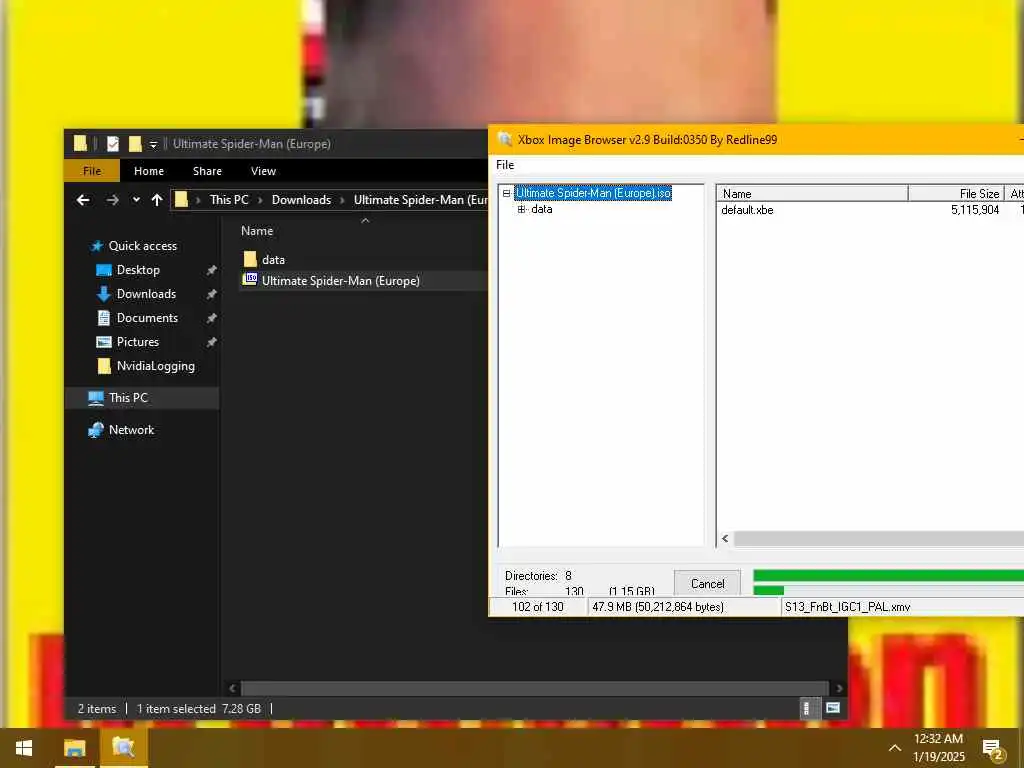Open the View ribbon tab in File Explorer
Image resolution: width=1024 pixels, height=768 pixels.
pos(263,170)
